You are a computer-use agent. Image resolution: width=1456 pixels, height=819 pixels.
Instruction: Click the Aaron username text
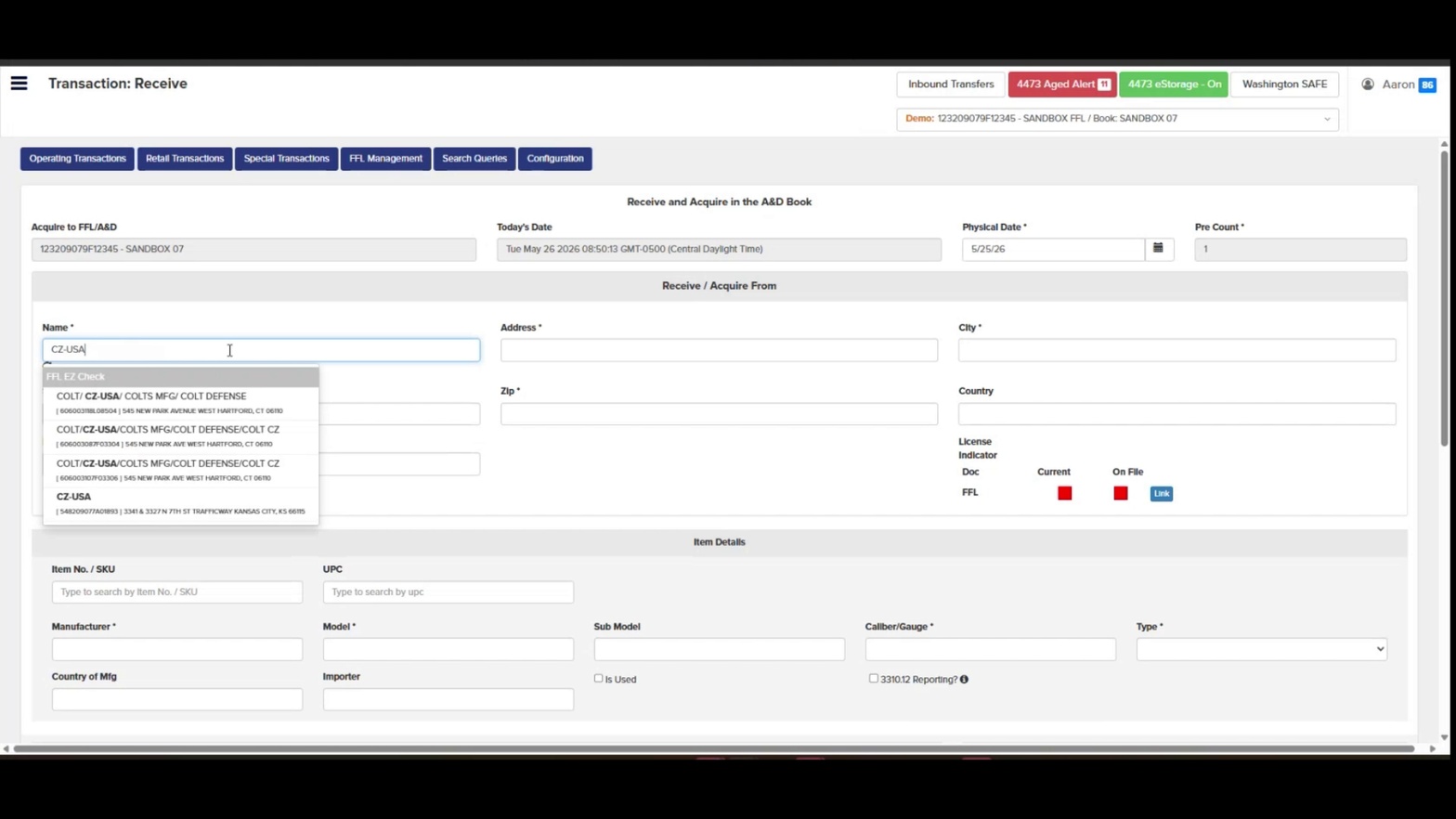[x=1397, y=84]
